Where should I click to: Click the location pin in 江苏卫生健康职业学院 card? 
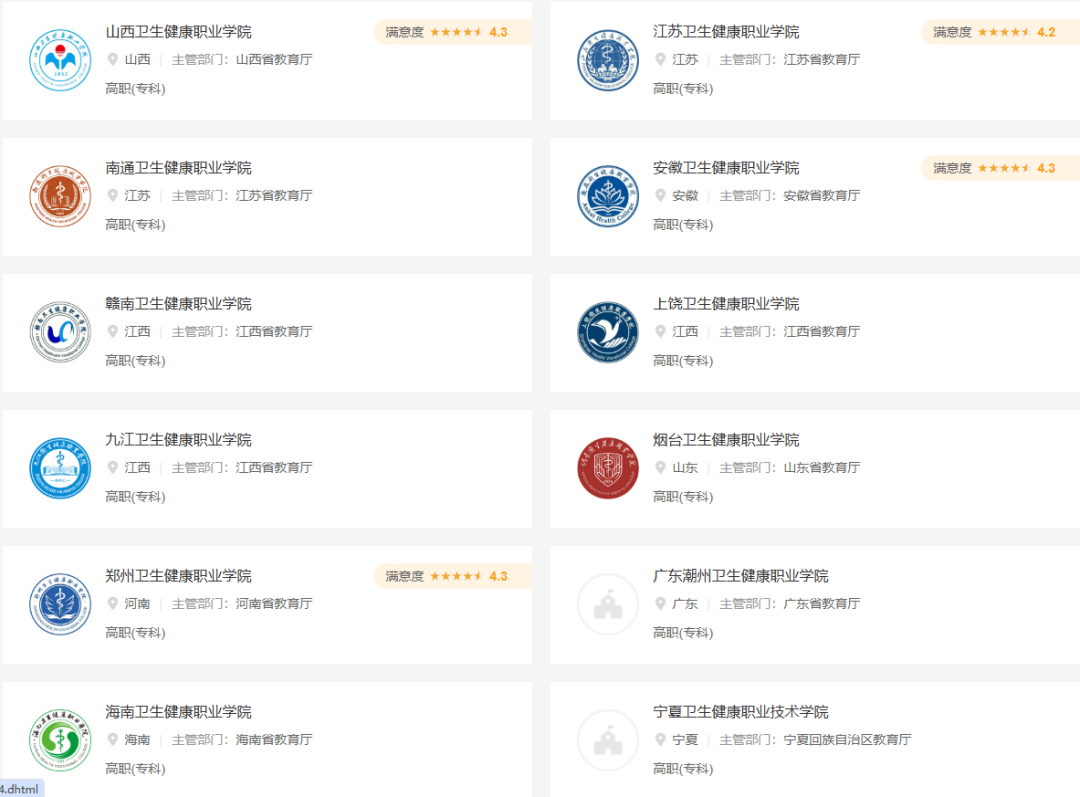coord(661,59)
